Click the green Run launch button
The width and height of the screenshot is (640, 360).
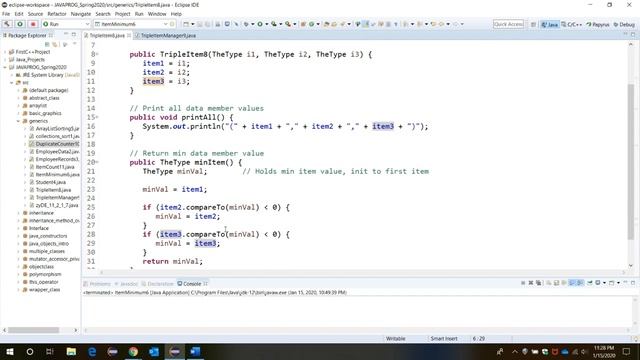[20, 24]
